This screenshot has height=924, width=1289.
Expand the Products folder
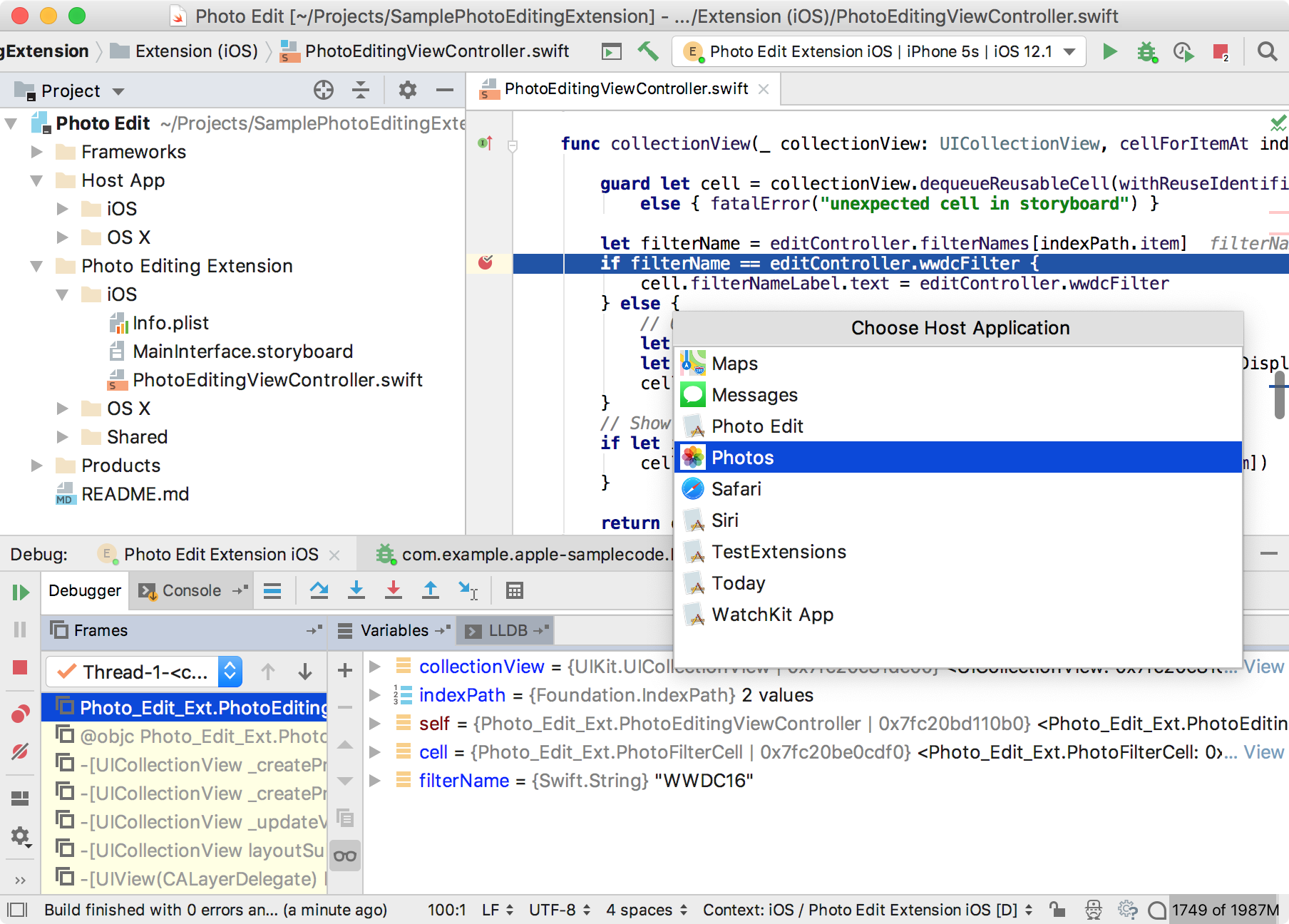tap(36, 466)
